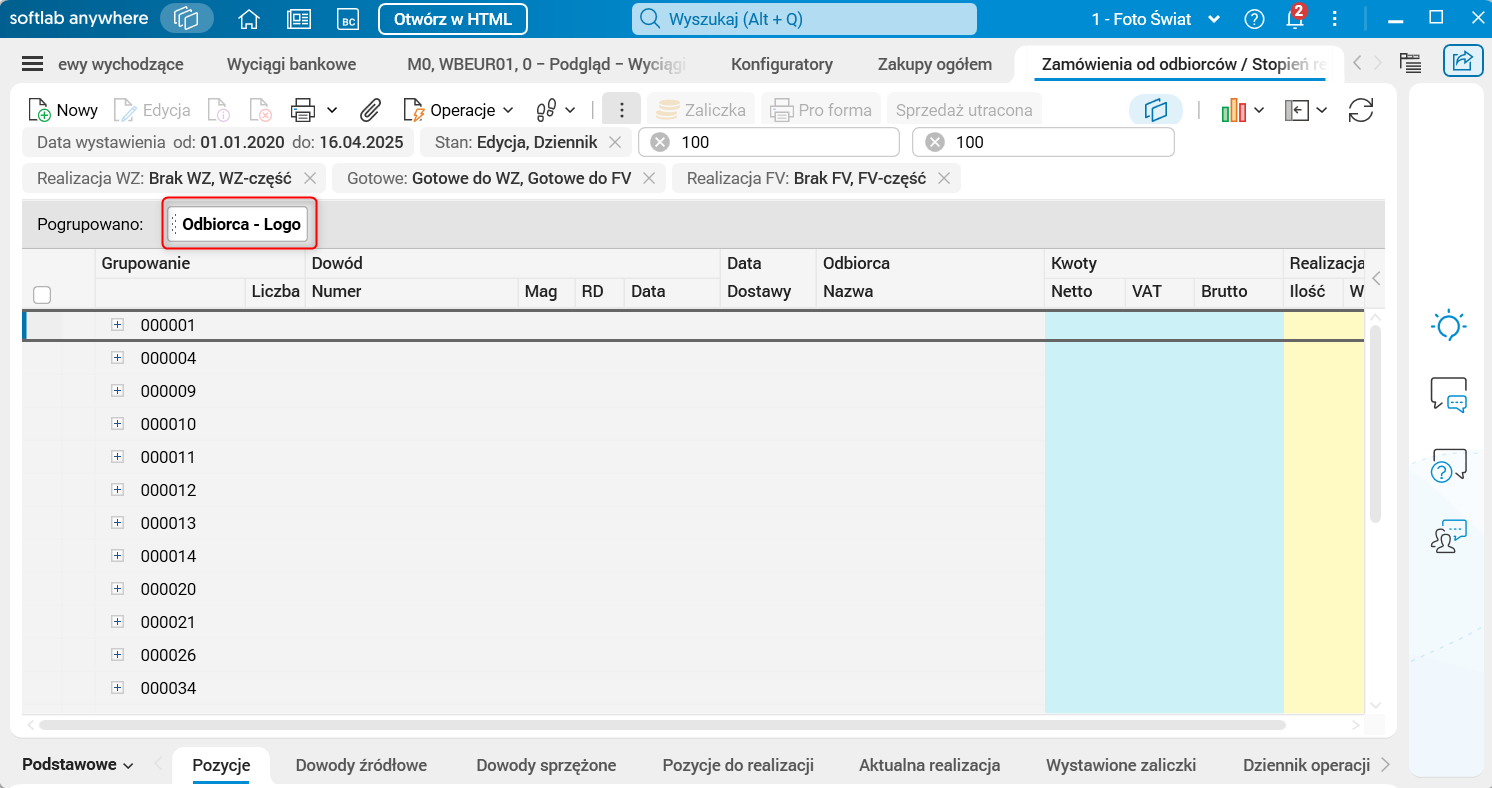Open the question chat help icon
This screenshot has height=788, width=1492.
1449,466
